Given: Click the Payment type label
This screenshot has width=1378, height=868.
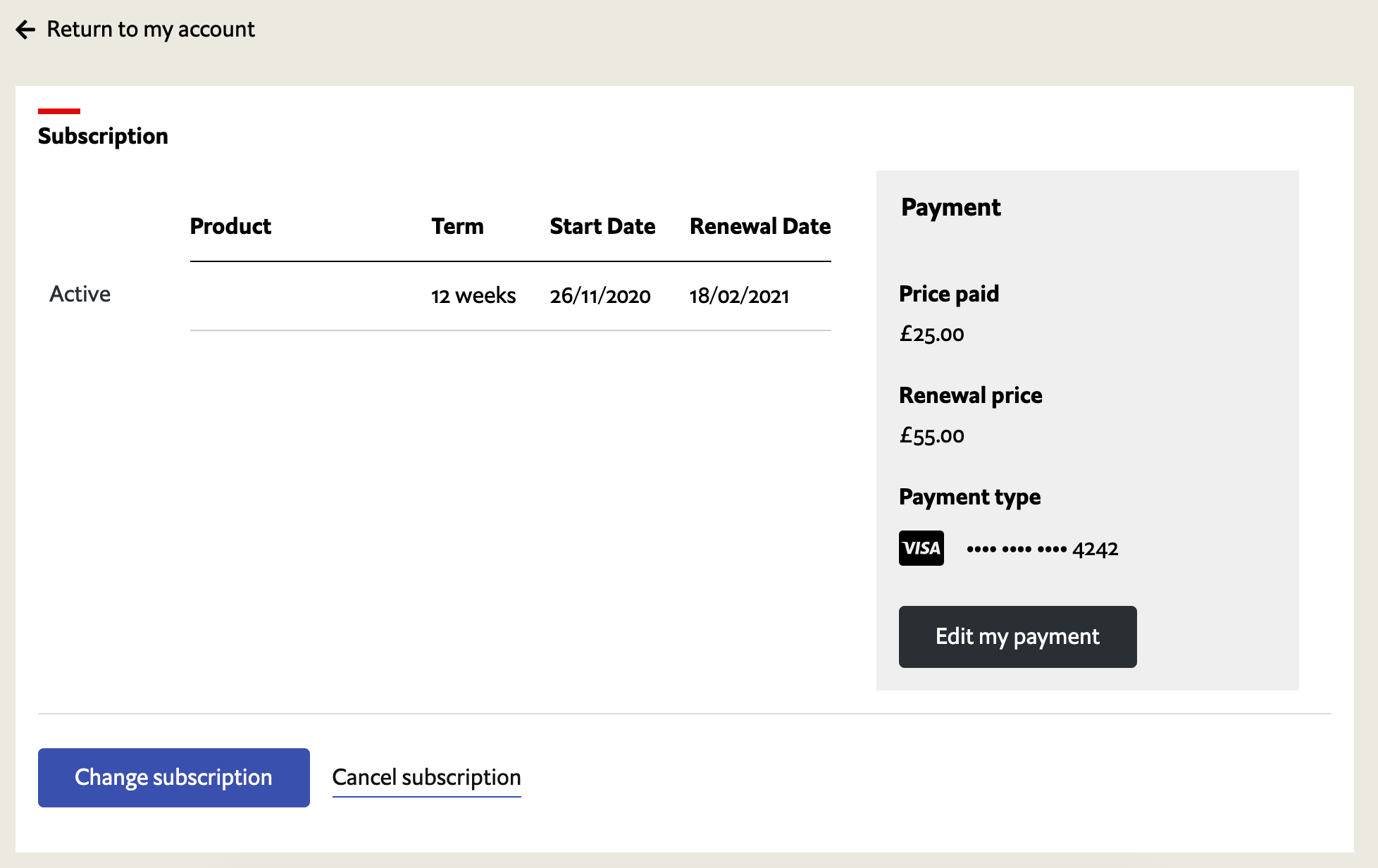Looking at the screenshot, I should [969, 497].
